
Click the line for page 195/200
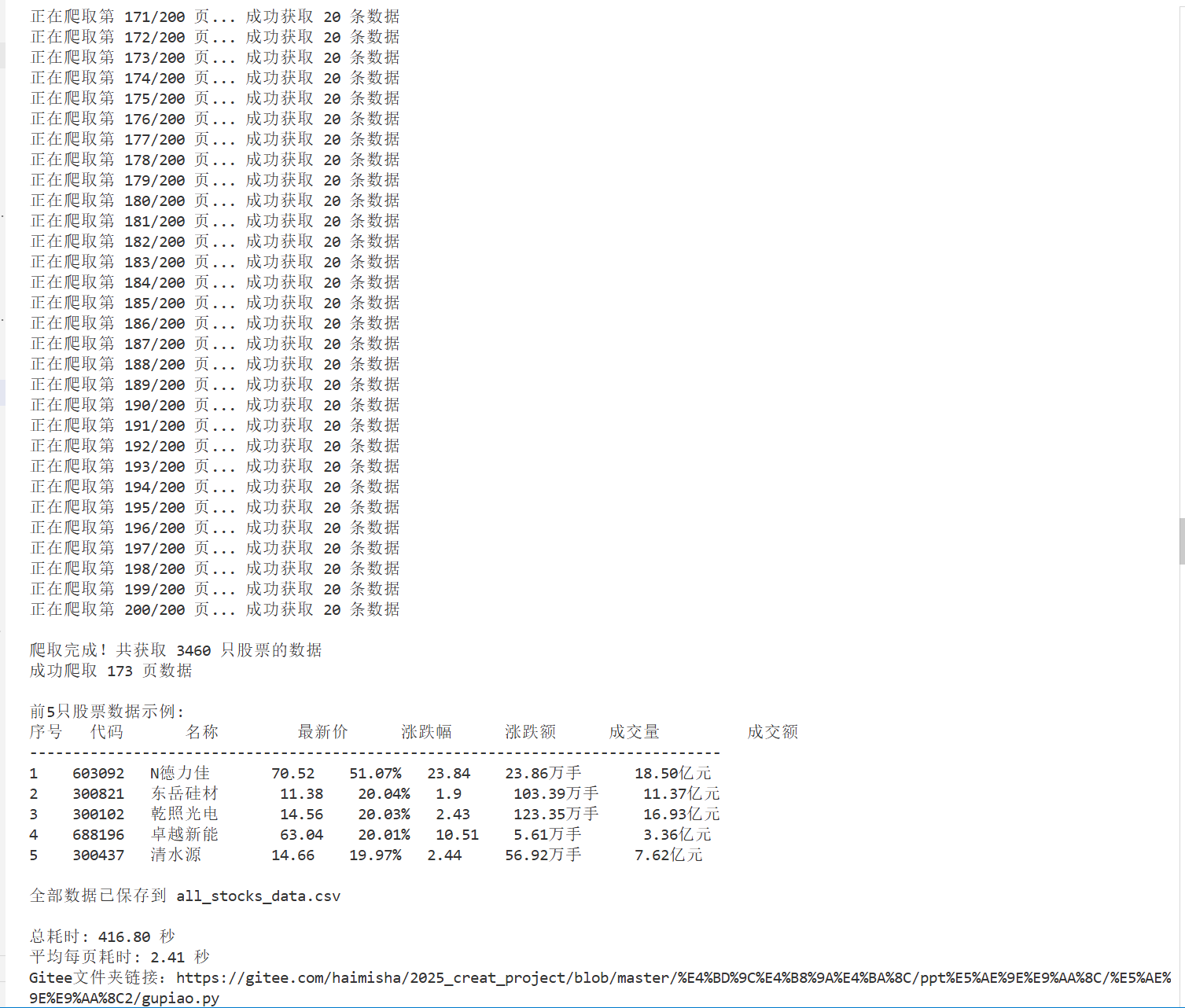coord(215,507)
